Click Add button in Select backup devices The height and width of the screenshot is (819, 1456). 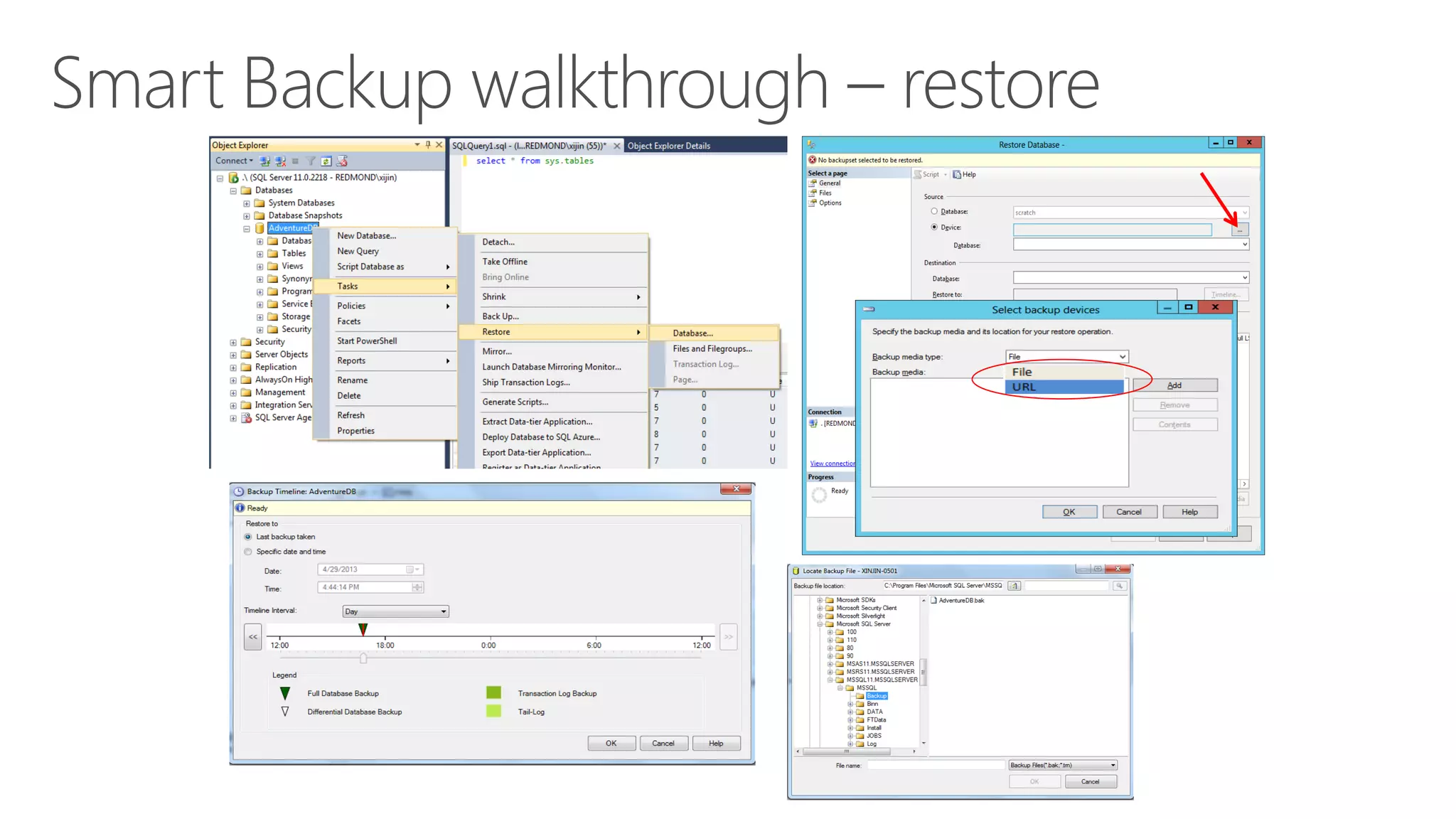1174,385
